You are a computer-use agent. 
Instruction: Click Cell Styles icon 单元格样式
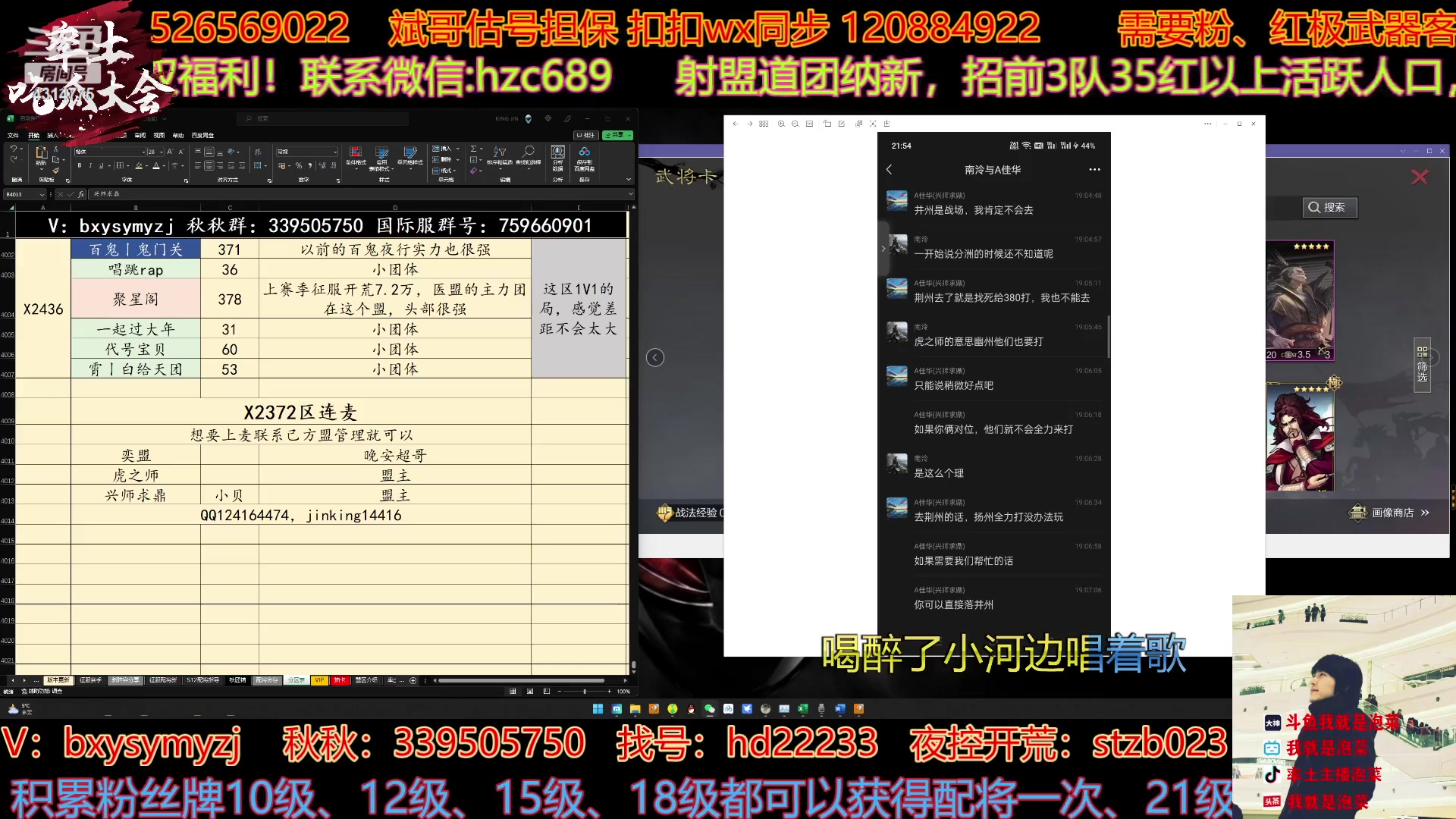tap(410, 152)
